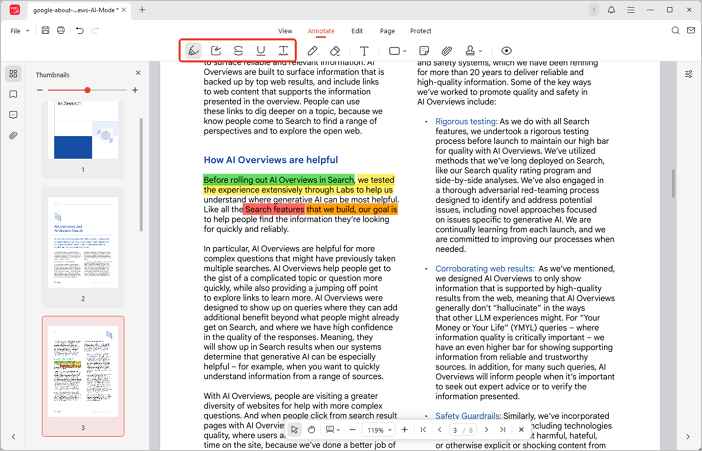
Task: Undo the last action
Action: point(80,30)
